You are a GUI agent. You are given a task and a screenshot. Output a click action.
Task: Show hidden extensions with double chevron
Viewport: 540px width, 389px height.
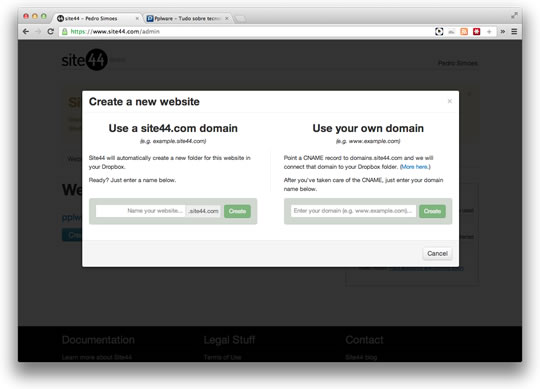[x=503, y=31]
